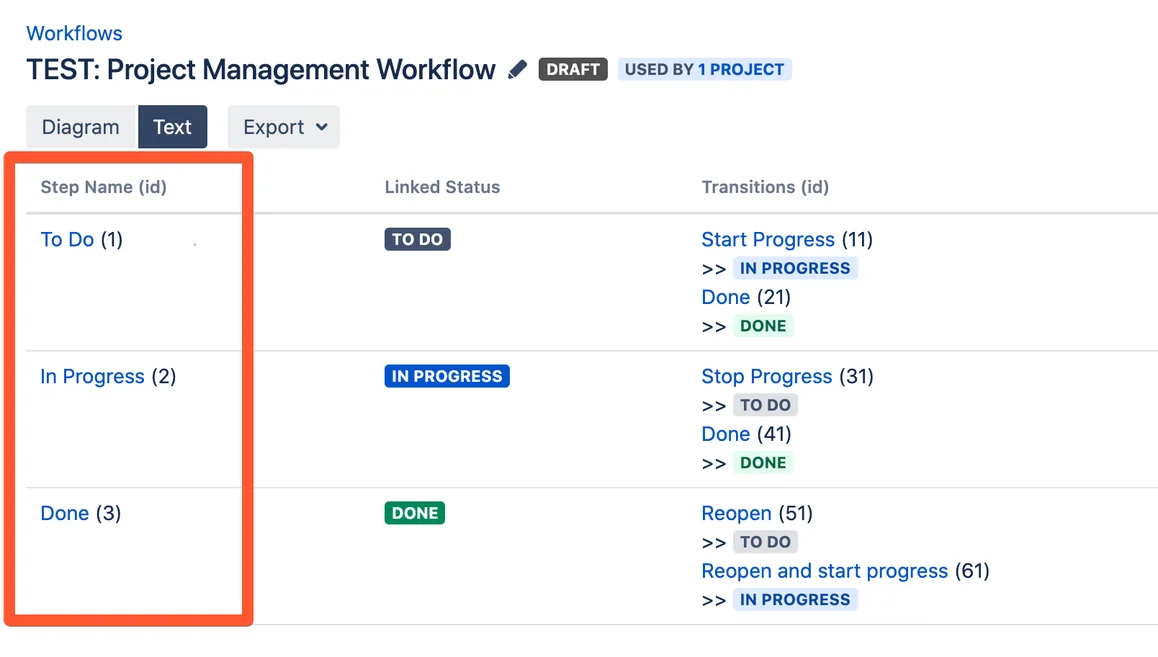The image size is (1158, 657).
Task: Select the Text tab
Action: coord(172,127)
